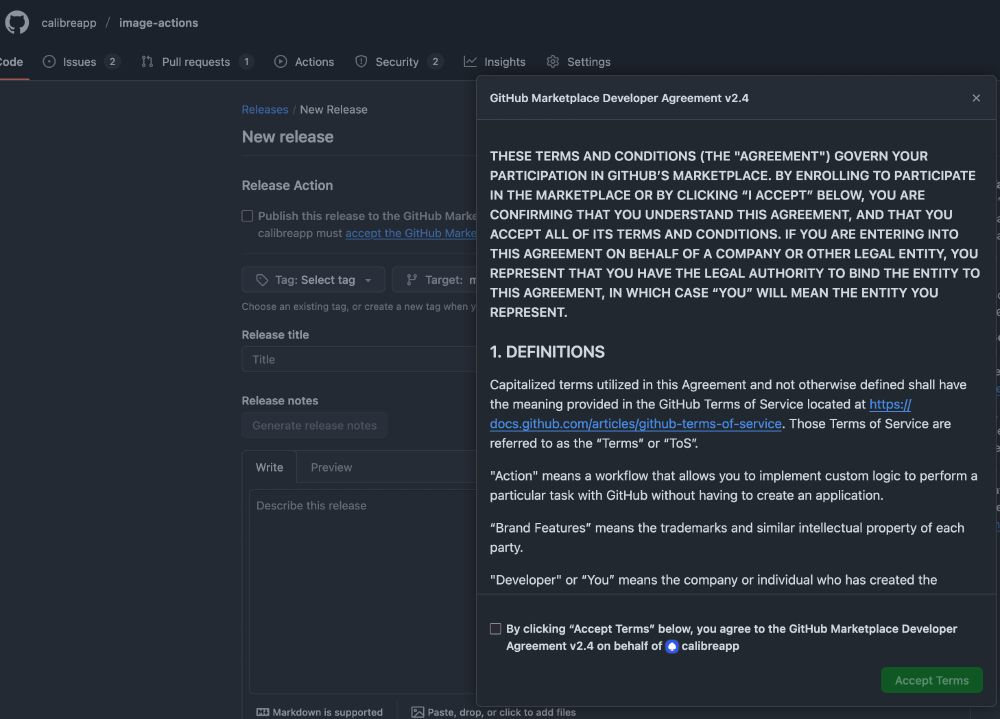Click the 1. DEFINITIONS heading

tap(547, 352)
